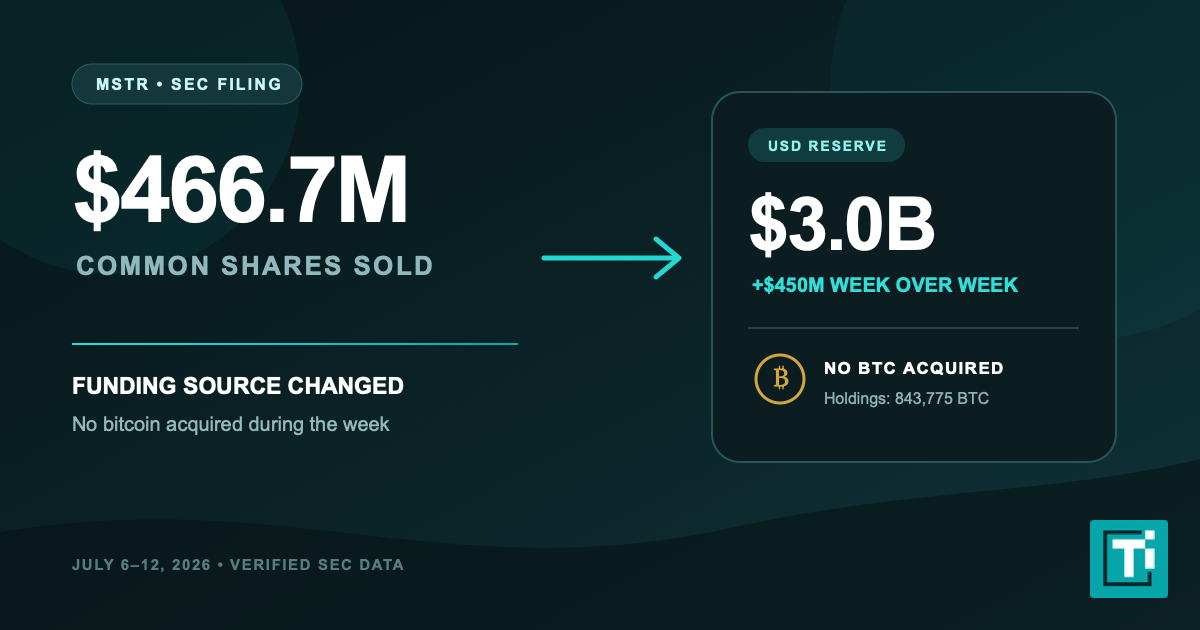Select the USD RESERVE pill label
Image resolution: width=1200 pixels, height=630 pixels.
[827, 146]
